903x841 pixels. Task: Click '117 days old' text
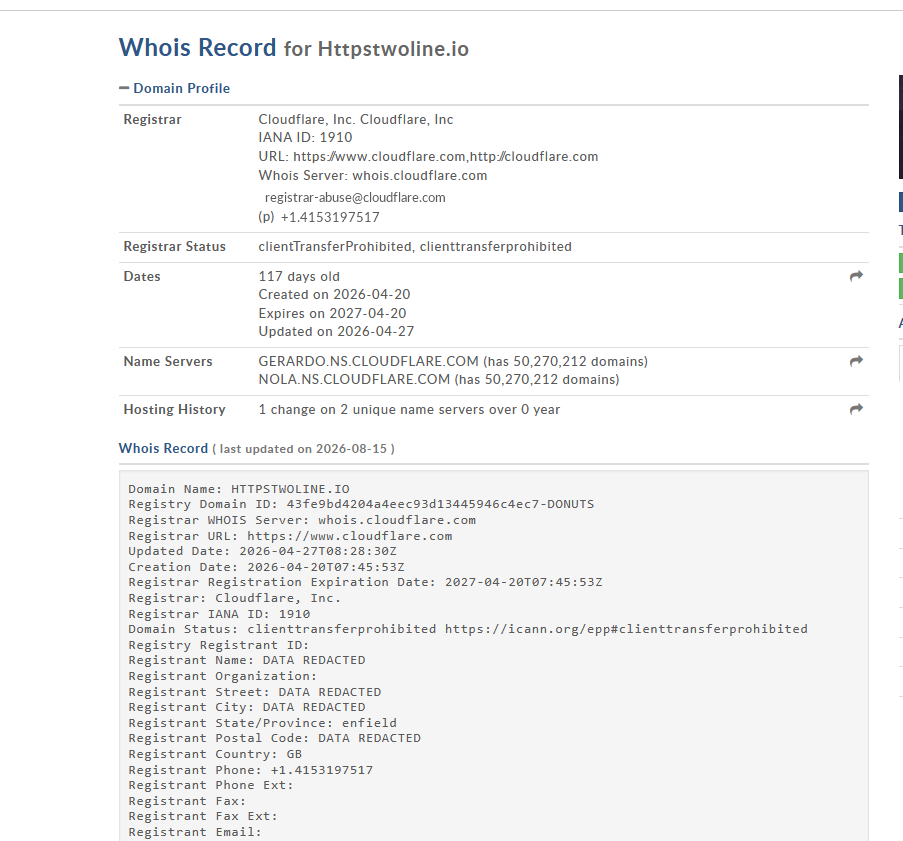[299, 276]
